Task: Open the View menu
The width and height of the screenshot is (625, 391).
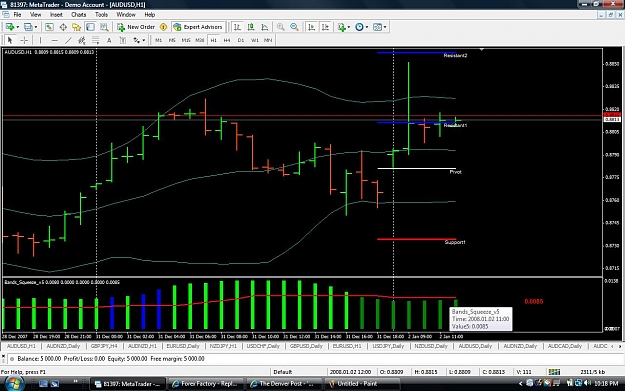Action: pyautogui.click(x=35, y=15)
